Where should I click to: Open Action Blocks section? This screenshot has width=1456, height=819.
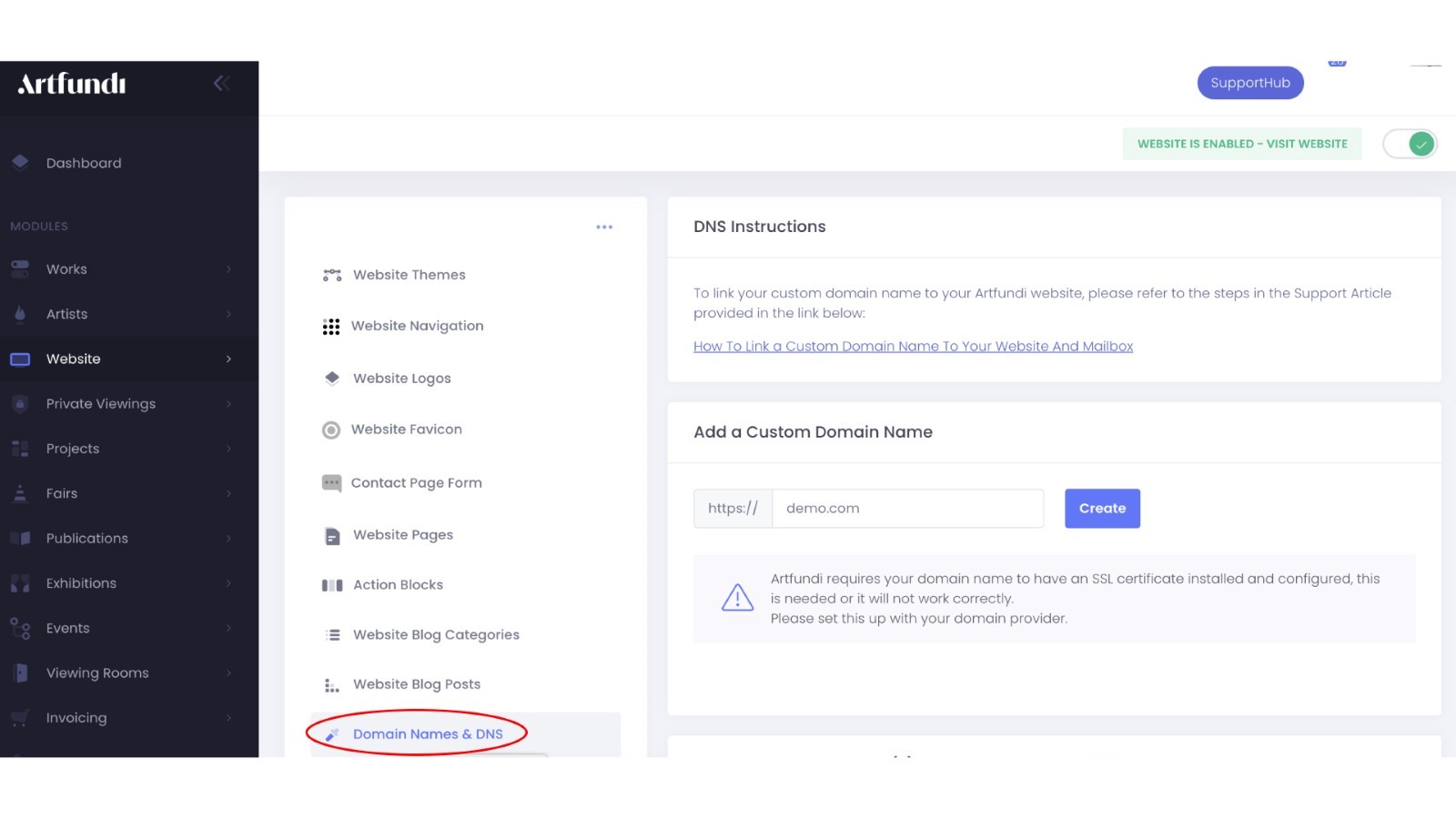tap(399, 585)
